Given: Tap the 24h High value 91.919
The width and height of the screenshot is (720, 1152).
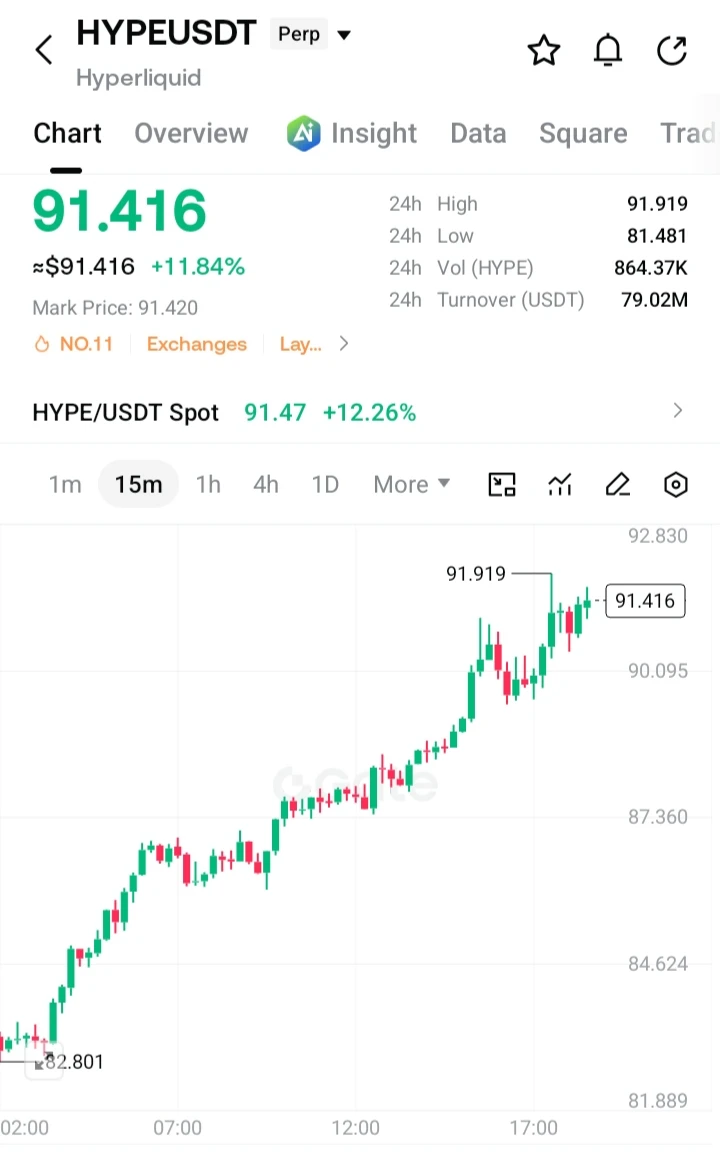Looking at the screenshot, I should (x=658, y=204).
